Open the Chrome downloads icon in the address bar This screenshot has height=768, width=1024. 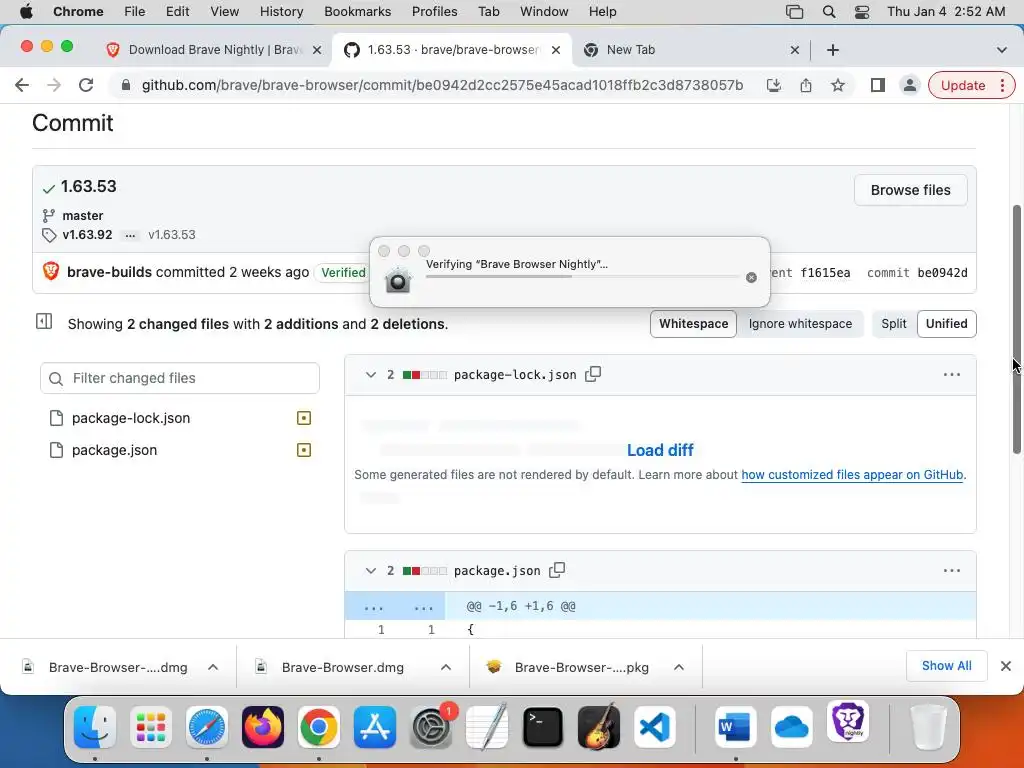[774, 85]
